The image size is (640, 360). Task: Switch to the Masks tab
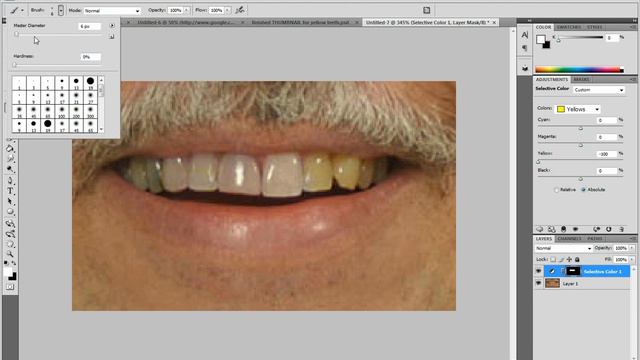581,79
